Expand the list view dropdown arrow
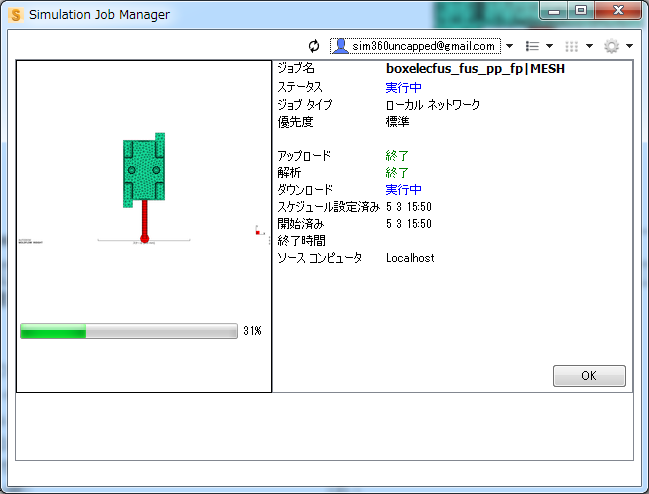The height and width of the screenshot is (494, 649). point(550,46)
